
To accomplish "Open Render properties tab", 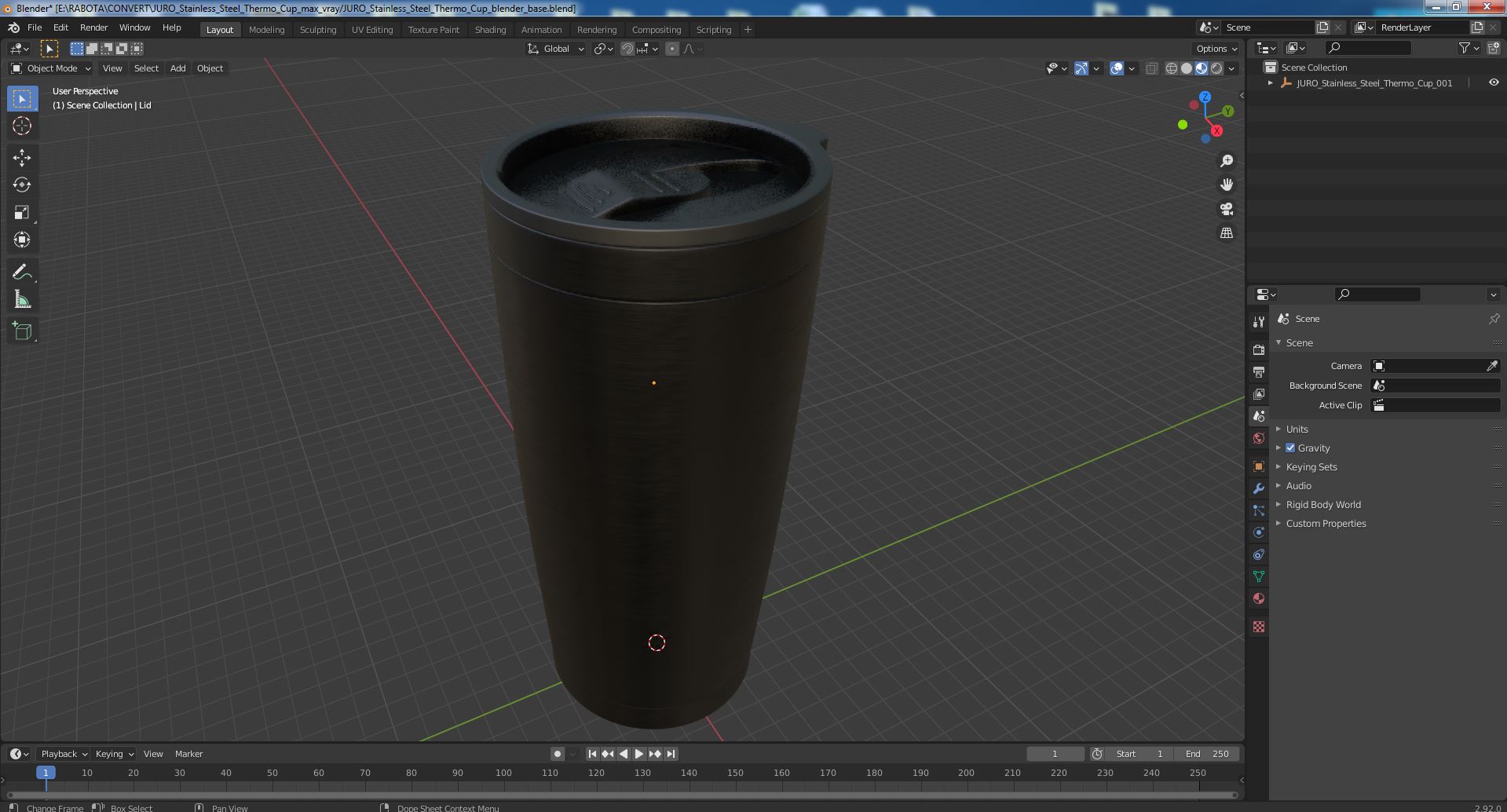I will click(1259, 349).
